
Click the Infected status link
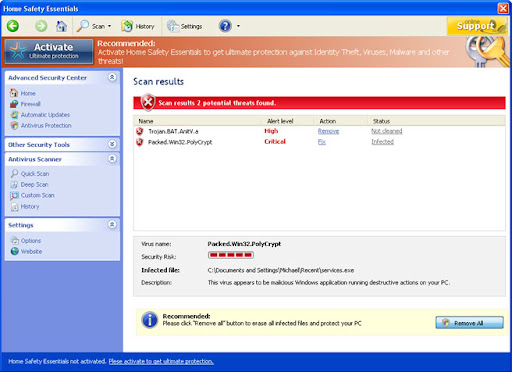383,142
